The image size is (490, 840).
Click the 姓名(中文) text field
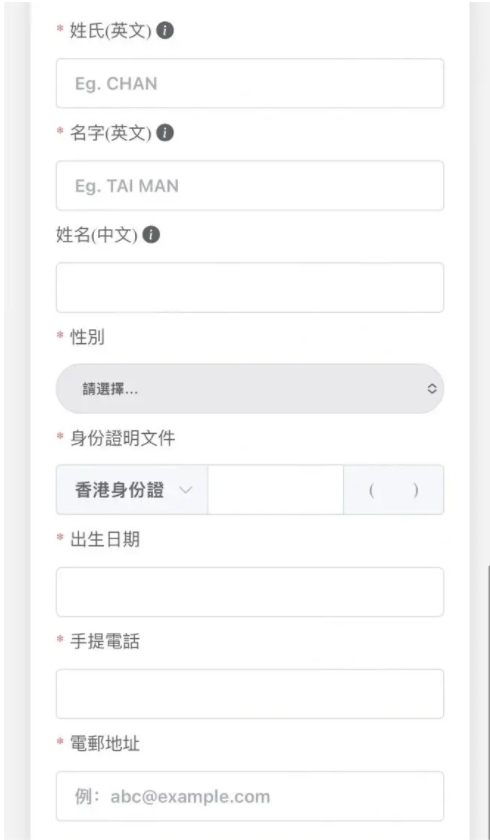click(x=250, y=288)
